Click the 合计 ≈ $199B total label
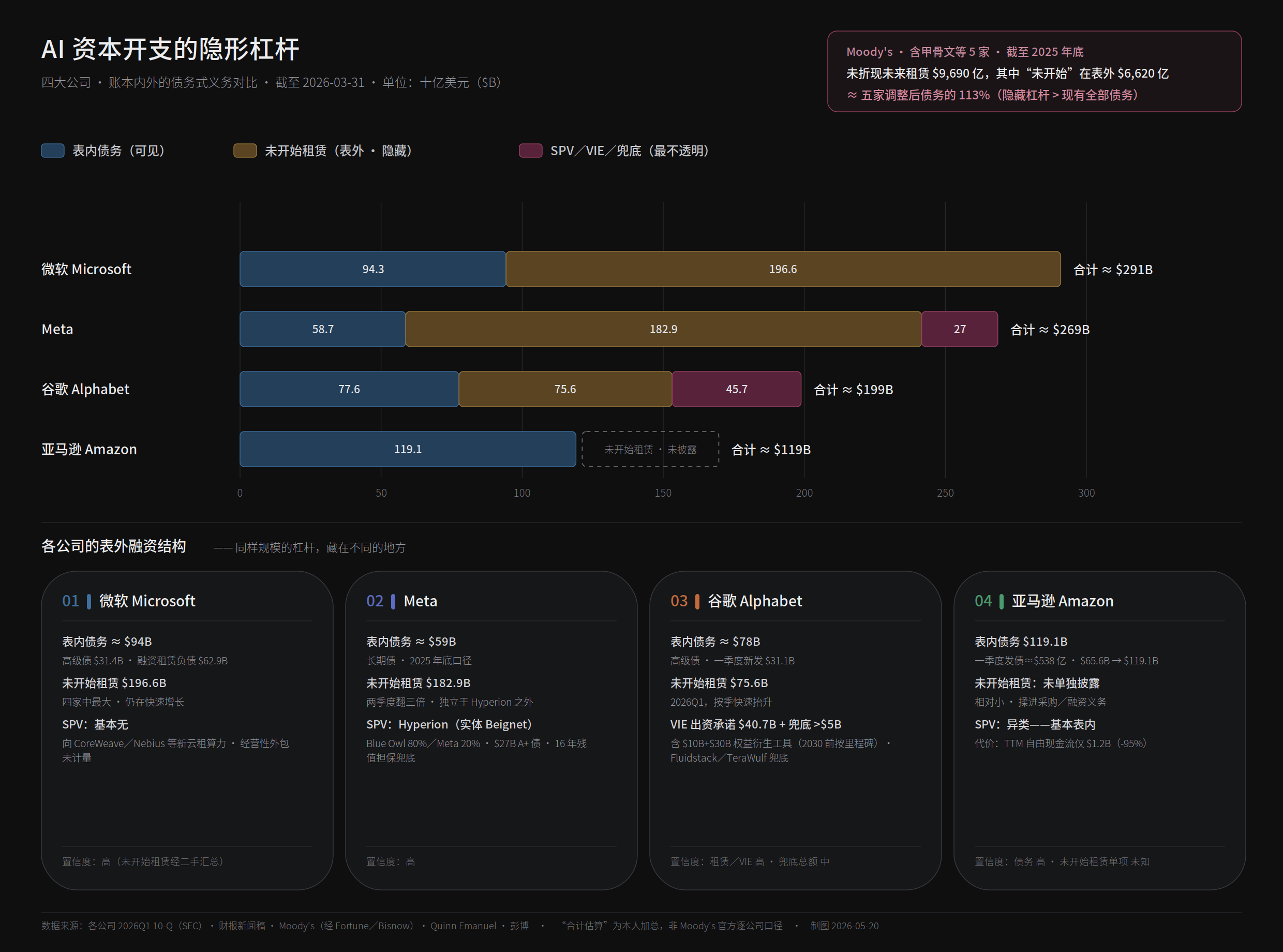 click(853, 390)
